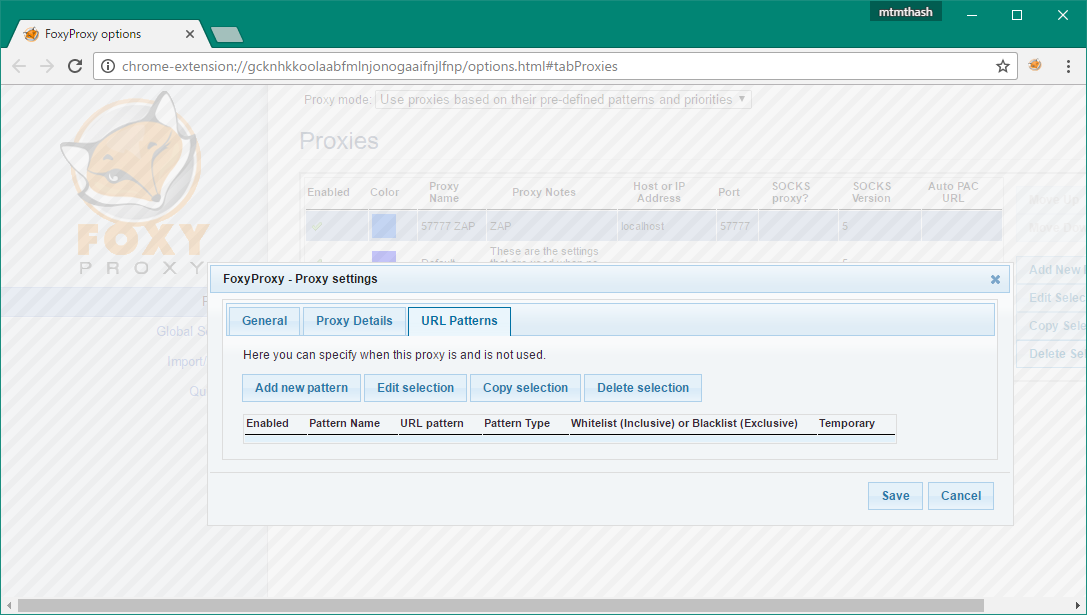Click the Delete selection button

pos(643,388)
